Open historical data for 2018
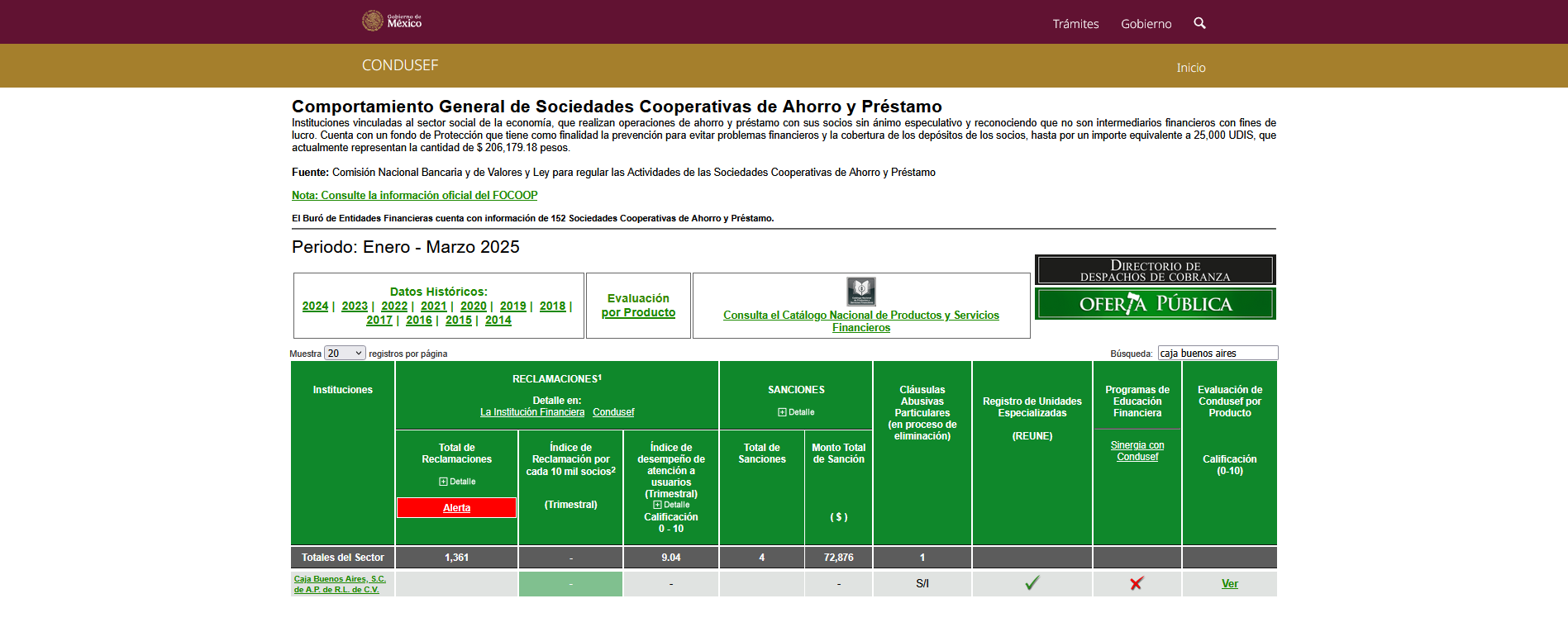 [x=553, y=306]
